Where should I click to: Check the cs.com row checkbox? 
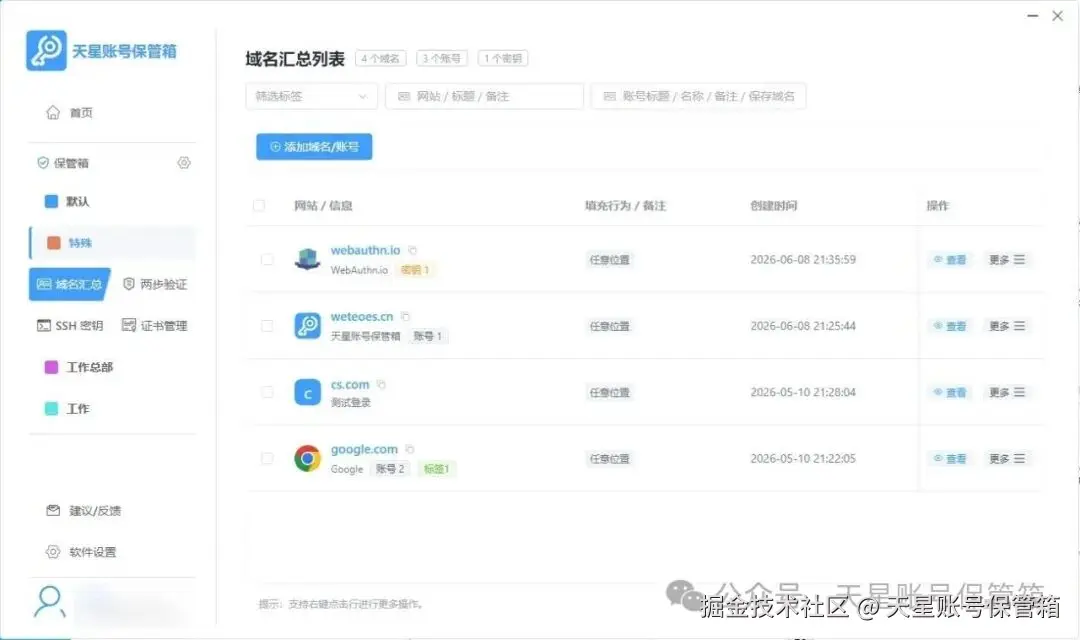coord(267,392)
